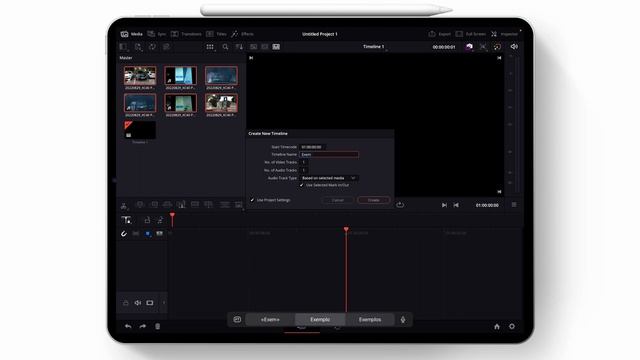Open the Effects tab
The width and height of the screenshot is (640, 360).
pyautogui.click(x=242, y=34)
